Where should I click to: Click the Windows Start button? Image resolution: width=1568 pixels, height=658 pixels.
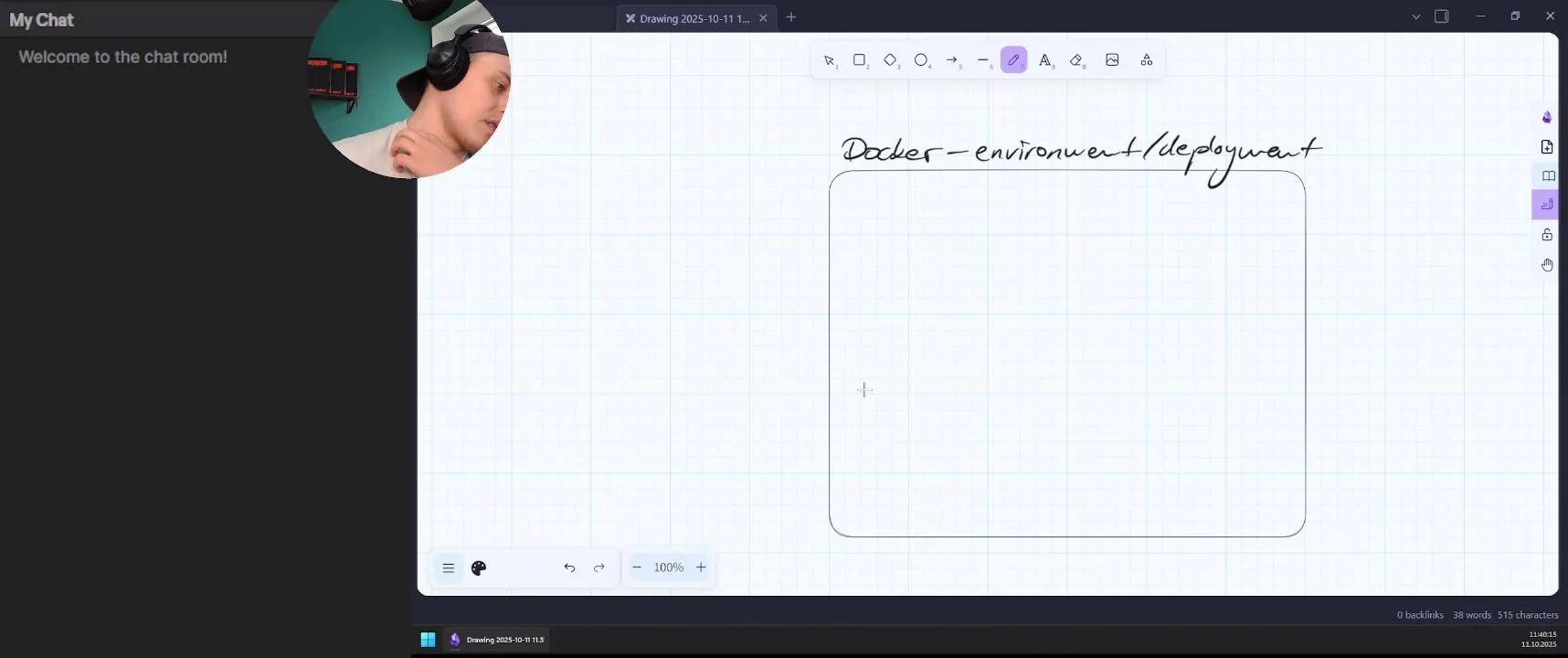click(428, 640)
